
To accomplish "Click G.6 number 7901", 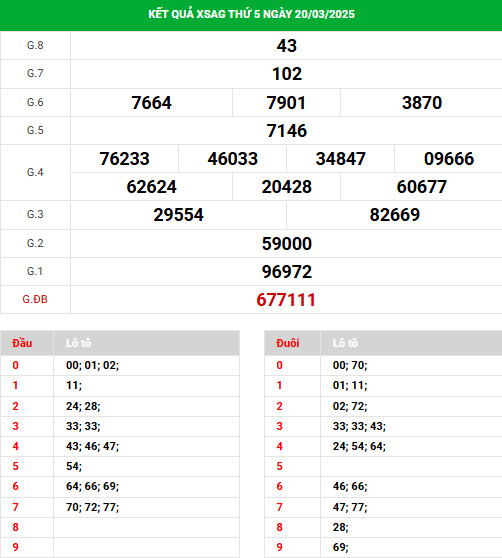I will click(x=286, y=103).
